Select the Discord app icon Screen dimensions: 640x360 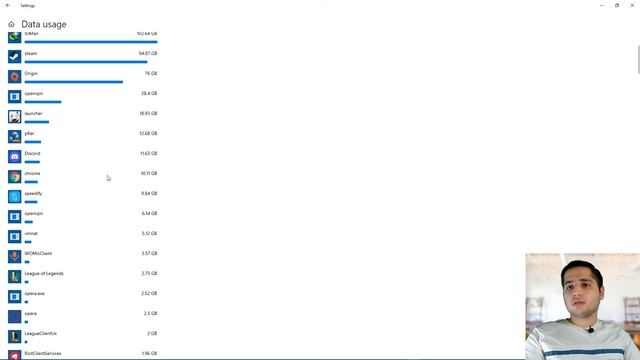tap(14, 156)
